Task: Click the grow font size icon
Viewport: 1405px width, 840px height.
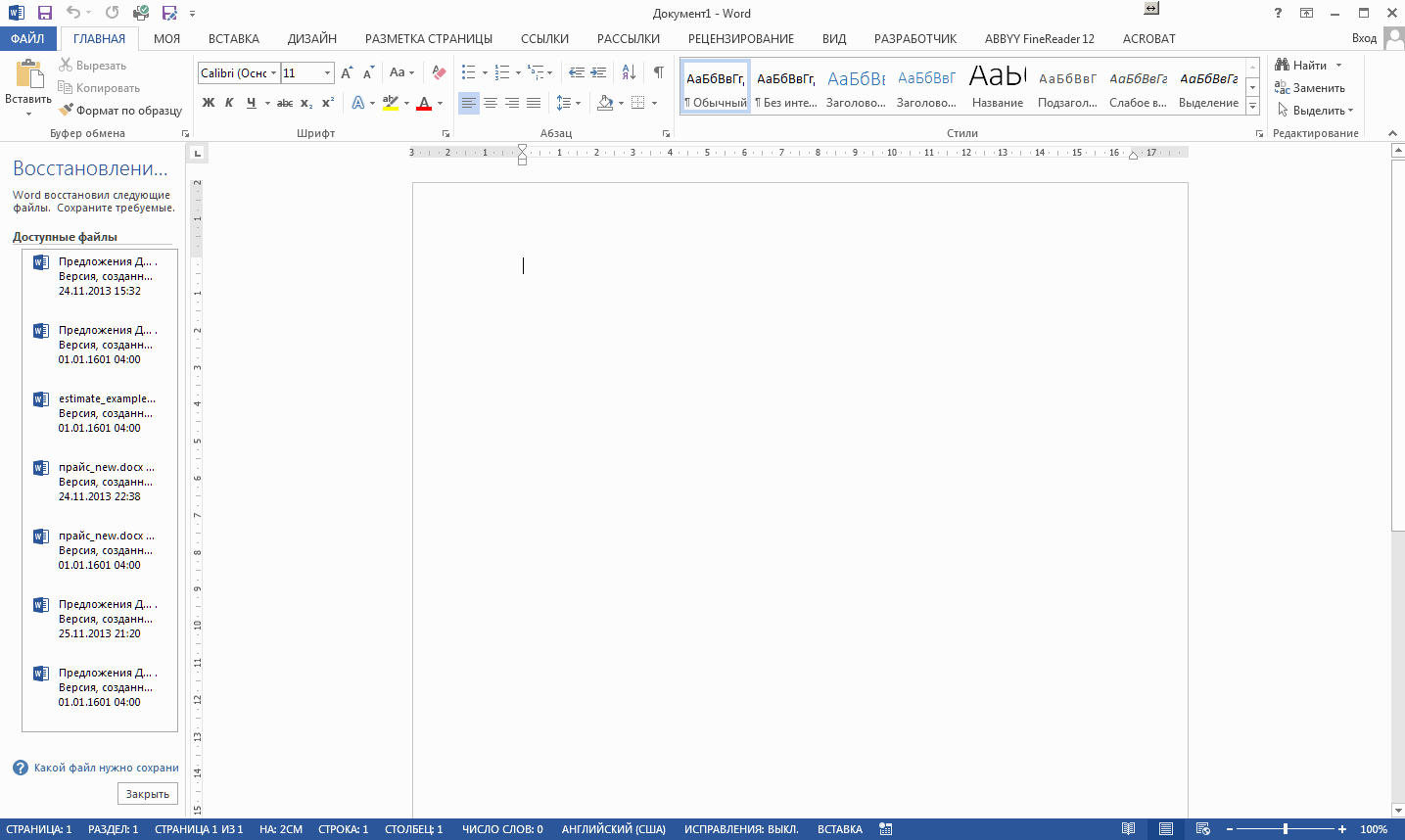Action: [x=347, y=72]
